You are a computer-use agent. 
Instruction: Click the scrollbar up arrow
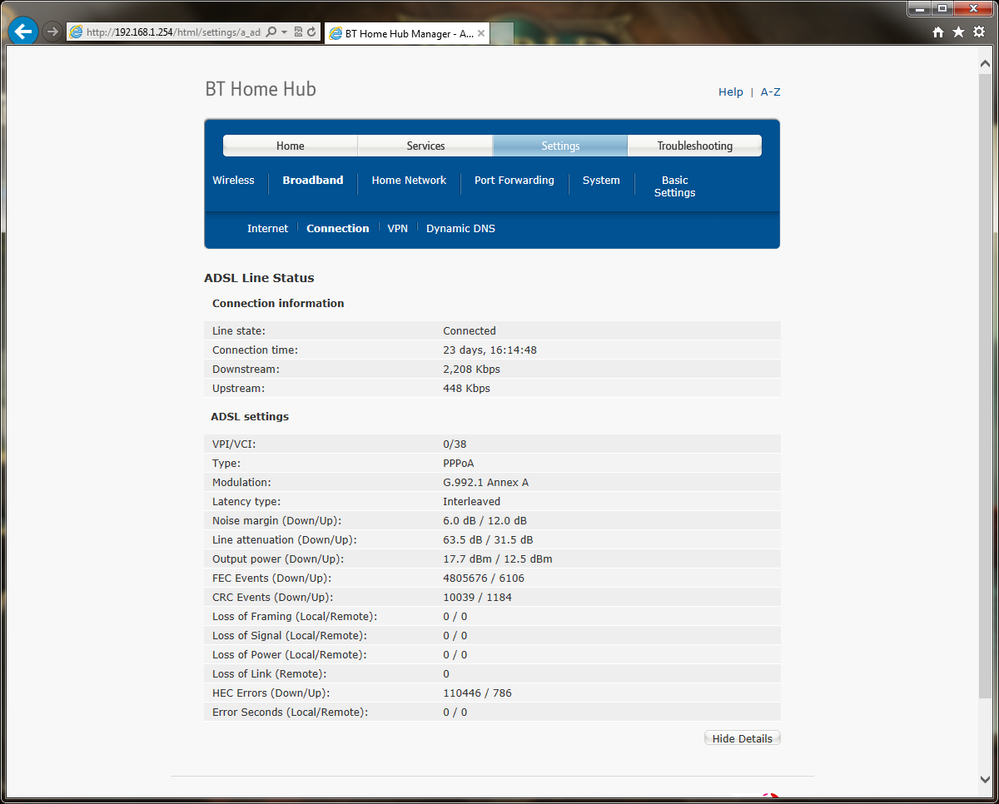pos(985,64)
